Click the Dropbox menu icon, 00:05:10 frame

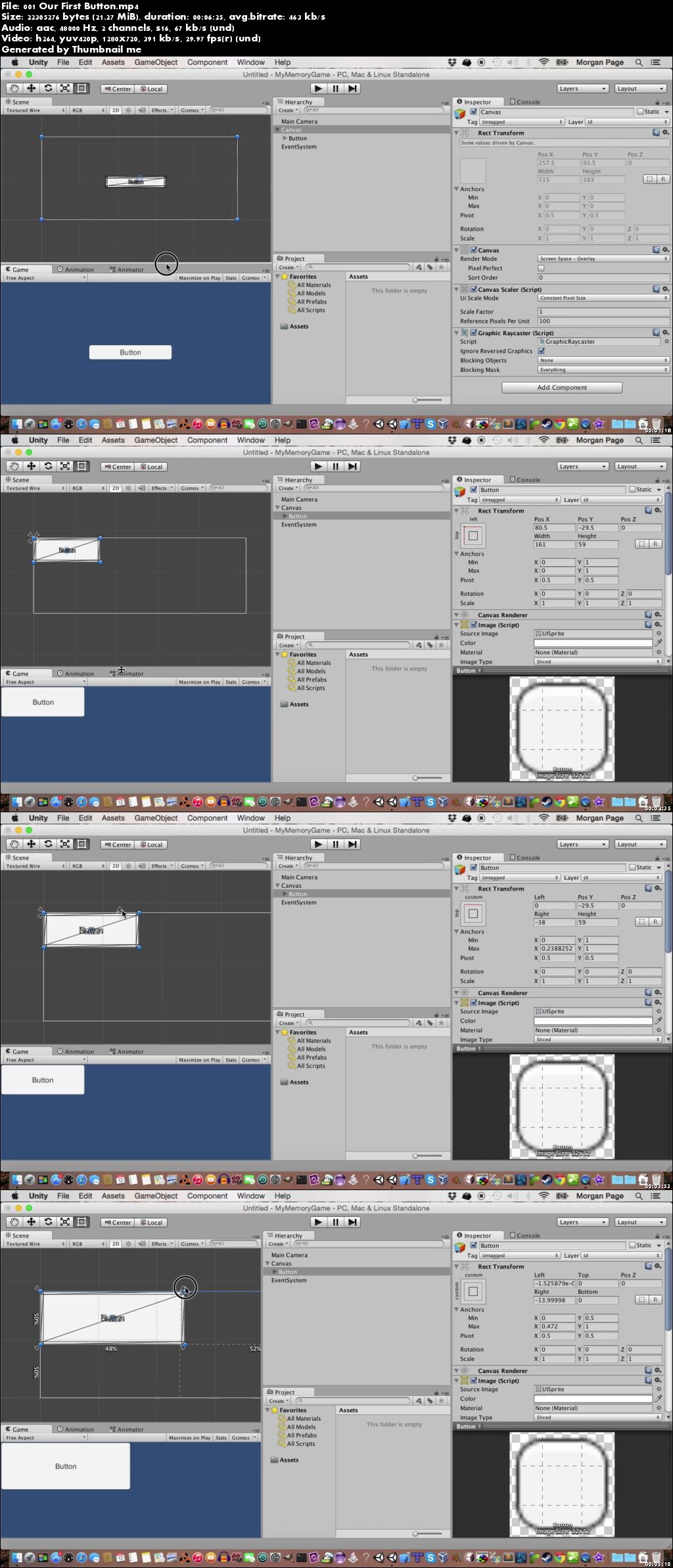pyautogui.click(x=452, y=1196)
